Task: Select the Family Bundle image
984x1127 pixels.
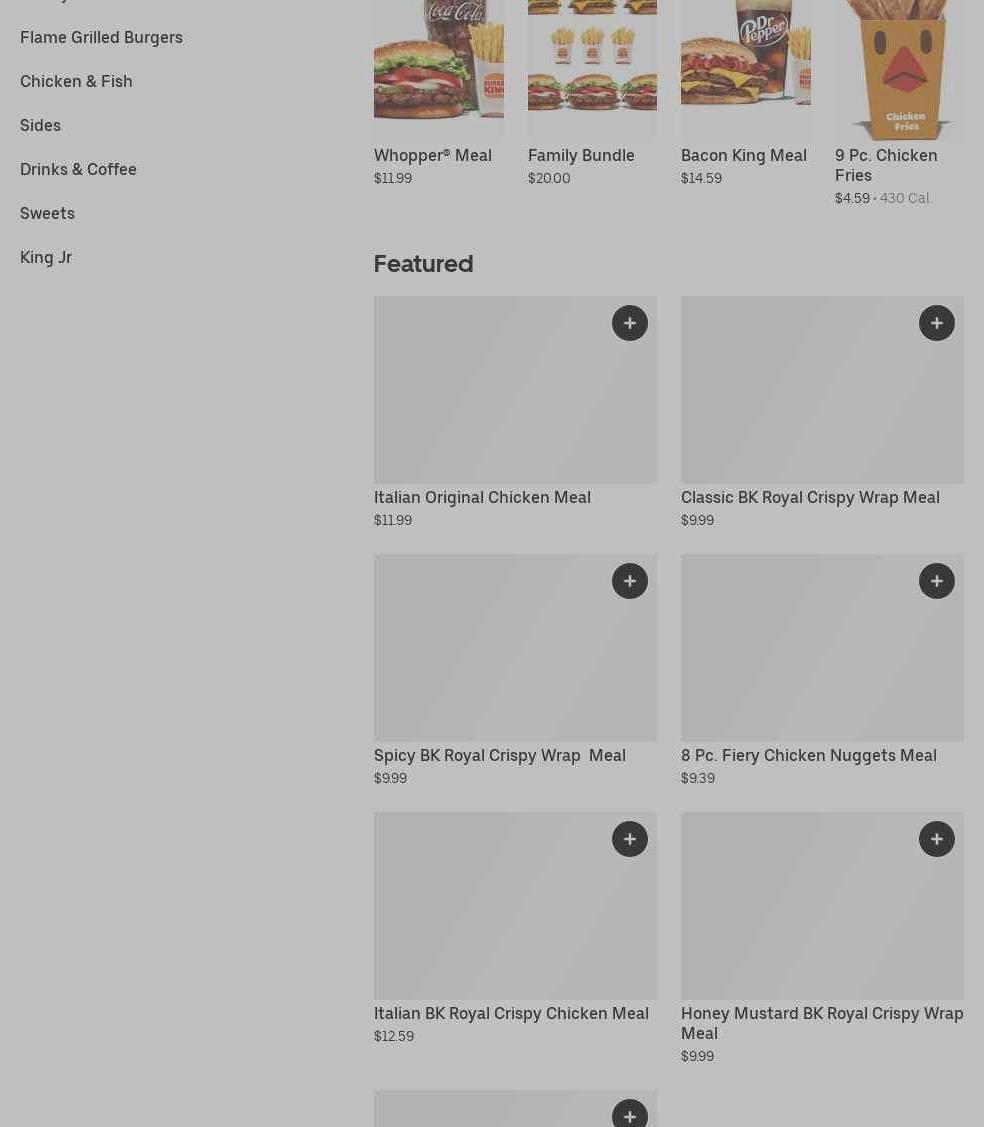Action: 592,68
